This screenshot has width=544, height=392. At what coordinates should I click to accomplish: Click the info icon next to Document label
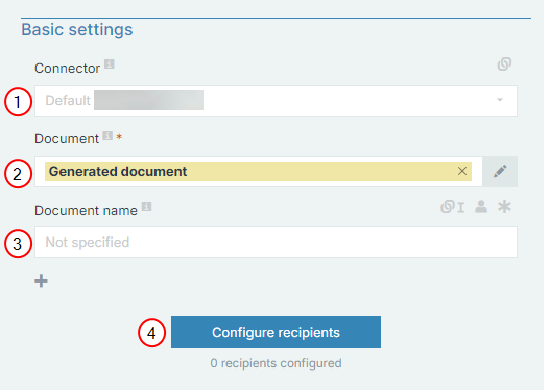[x=108, y=135]
